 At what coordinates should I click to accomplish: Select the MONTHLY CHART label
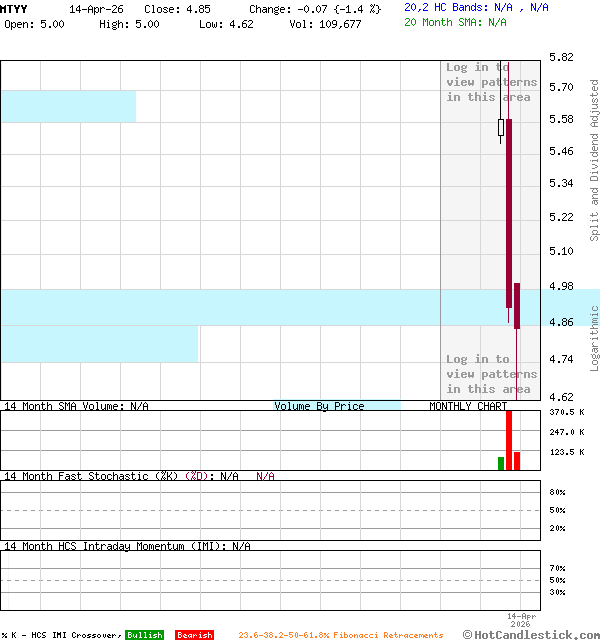tap(468, 406)
